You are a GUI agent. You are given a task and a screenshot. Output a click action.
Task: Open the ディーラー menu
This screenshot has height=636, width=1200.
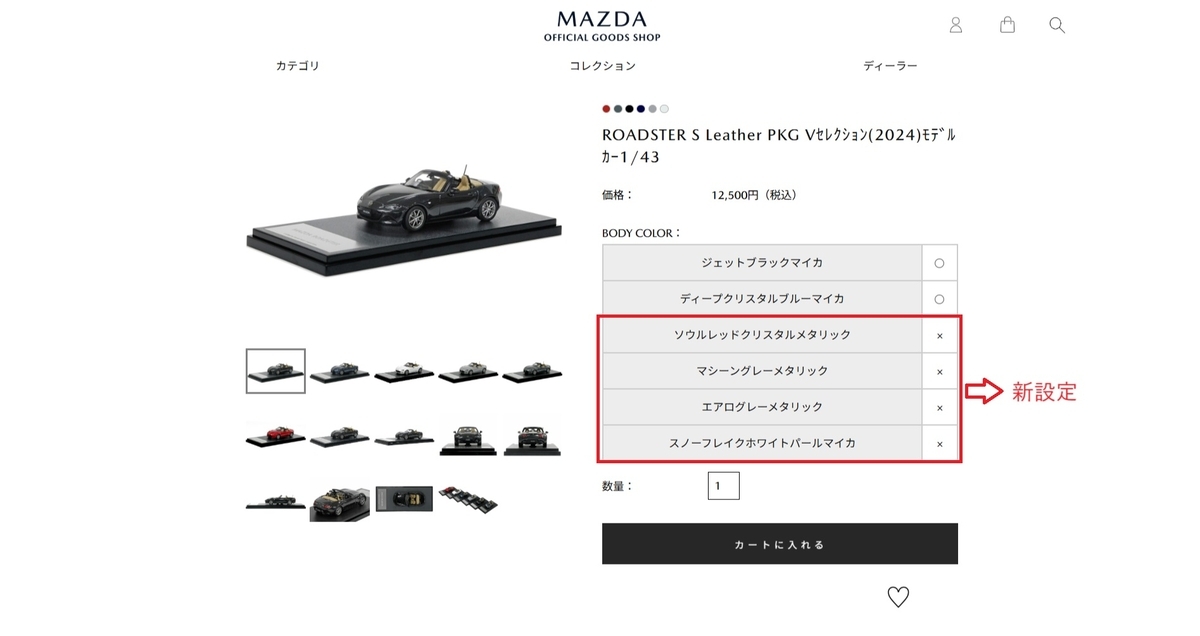(890, 66)
